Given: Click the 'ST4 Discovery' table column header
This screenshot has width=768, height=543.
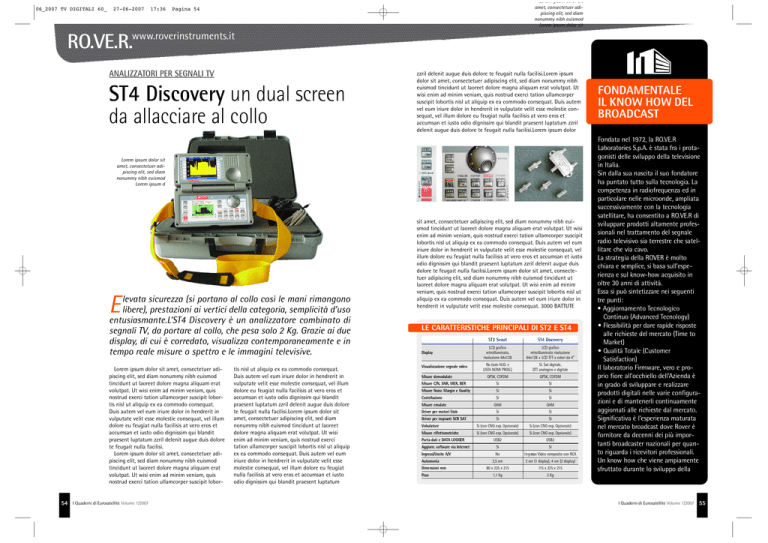Looking at the screenshot, I should pos(550,339).
